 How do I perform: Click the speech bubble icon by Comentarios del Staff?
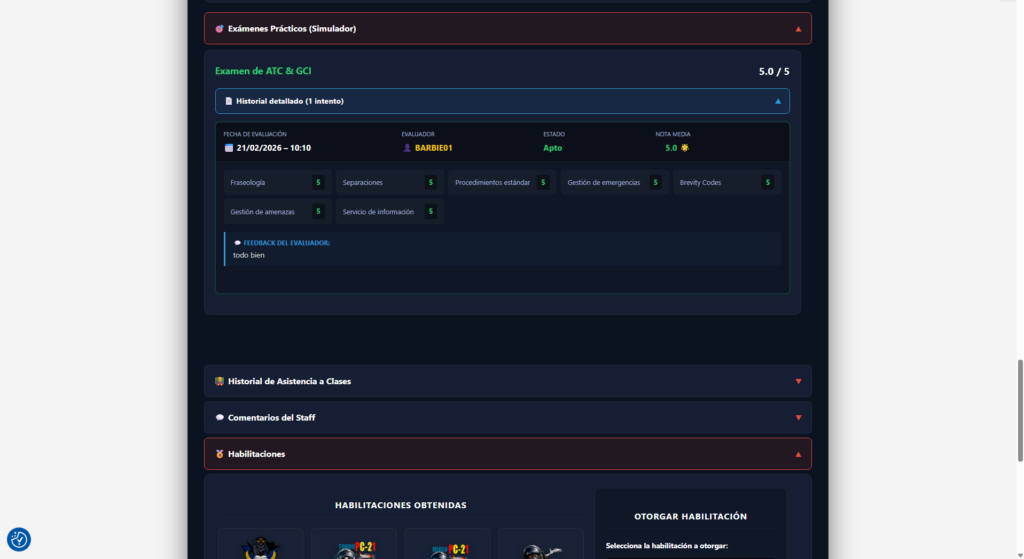tap(219, 418)
